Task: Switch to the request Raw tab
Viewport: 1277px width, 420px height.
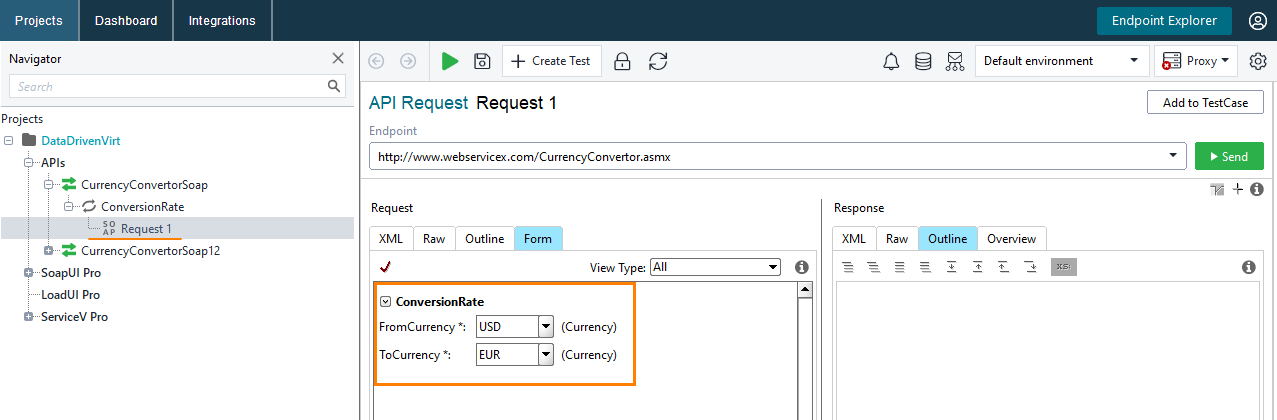Action: (x=433, y=238)
